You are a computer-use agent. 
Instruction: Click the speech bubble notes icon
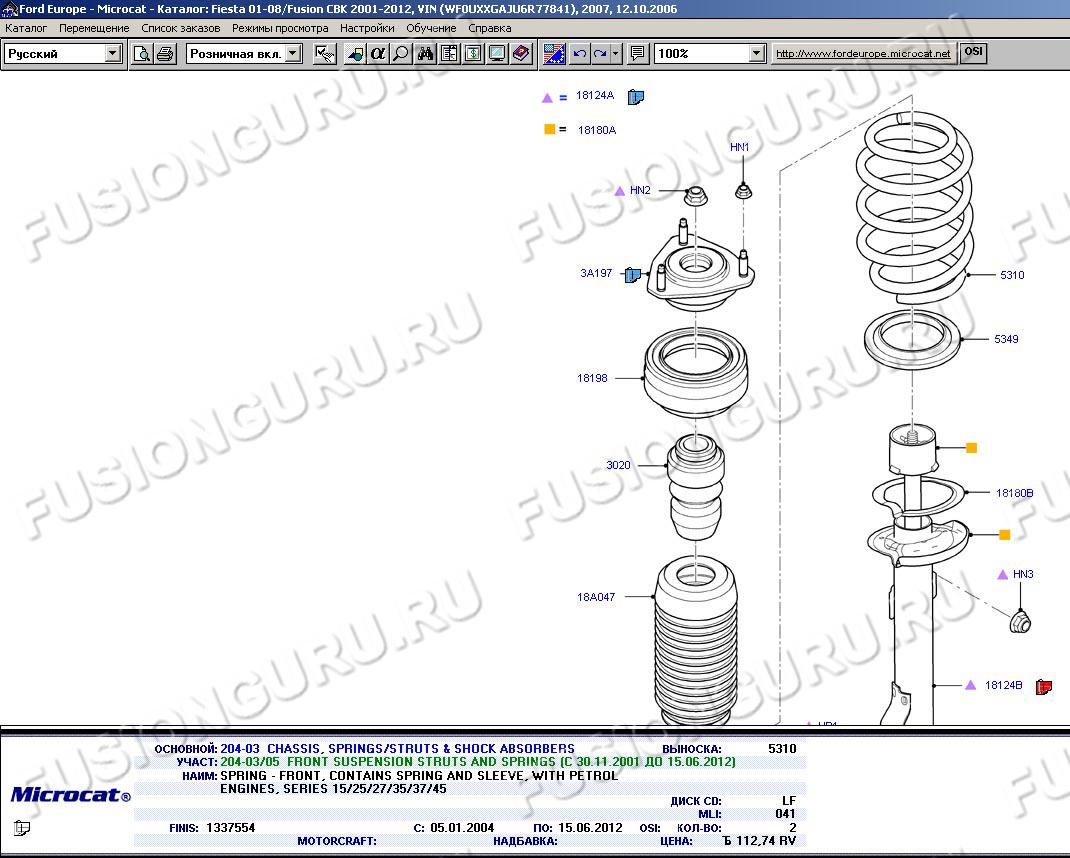pos(637,53)
